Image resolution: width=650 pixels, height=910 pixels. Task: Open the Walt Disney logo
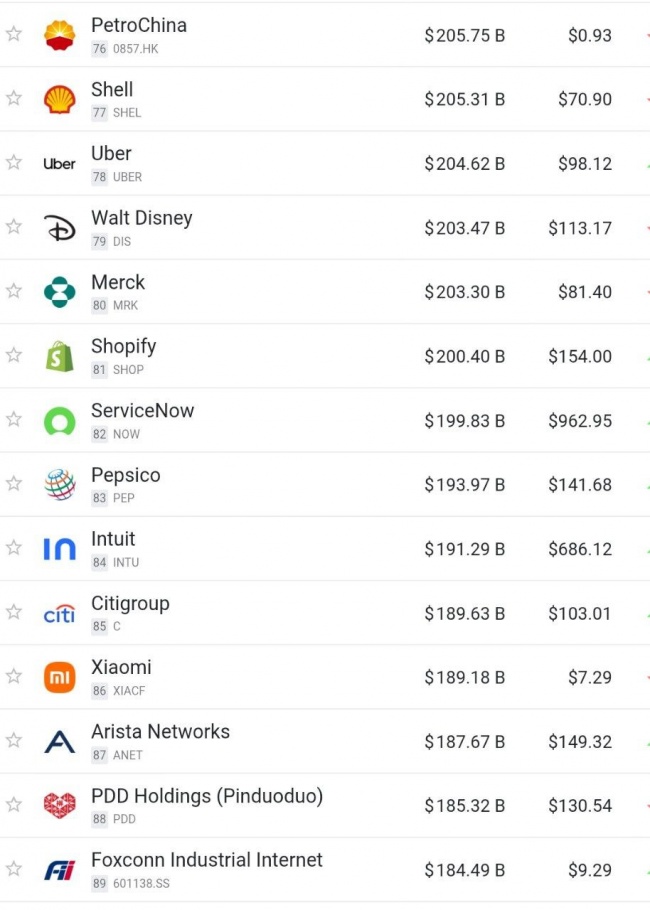point(59,228)
